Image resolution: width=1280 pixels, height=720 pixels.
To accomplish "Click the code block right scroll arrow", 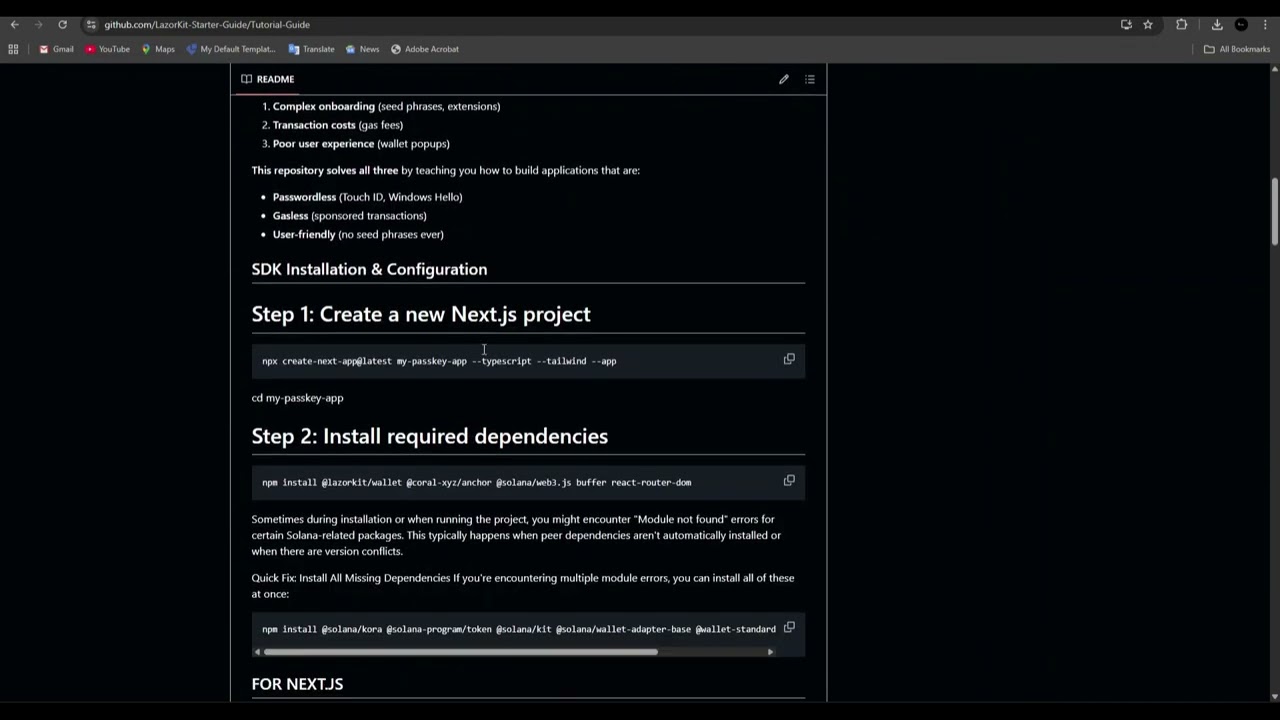I will point(770,652).
